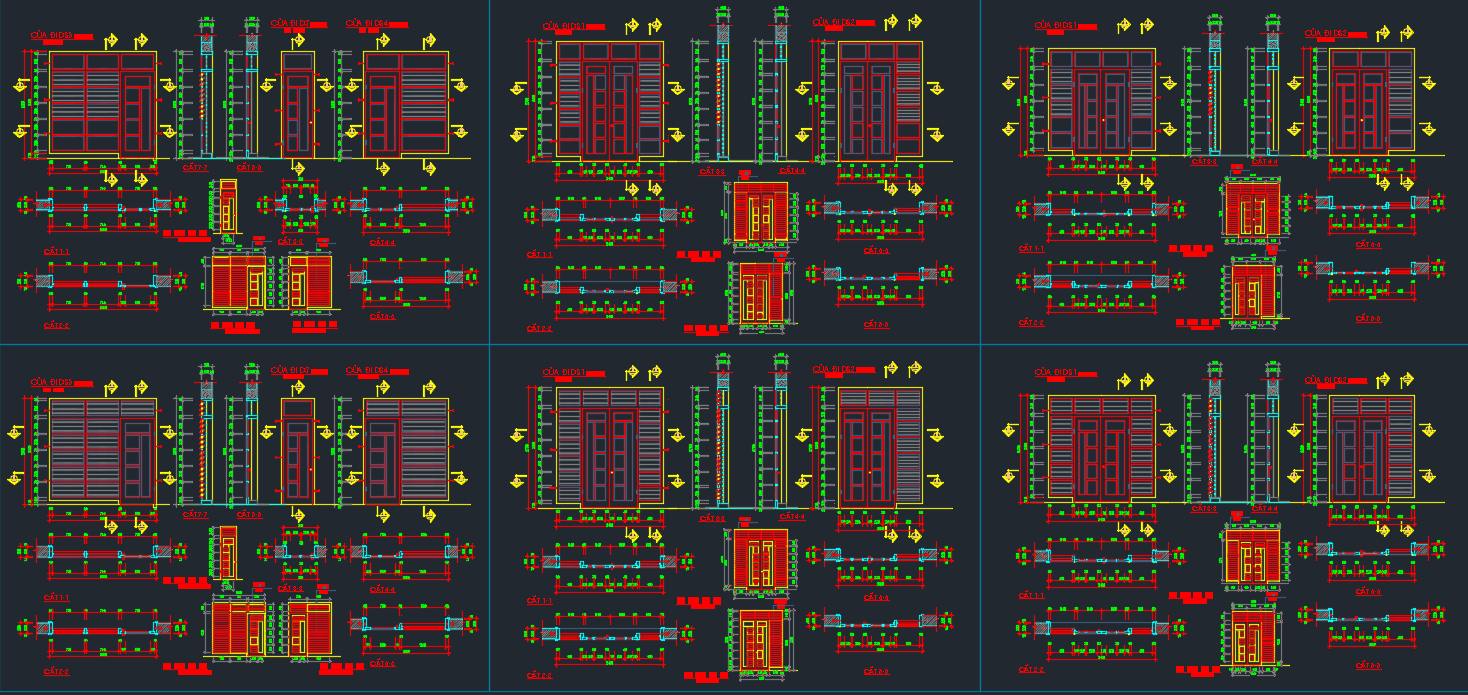This screenshot has width=1468, height=695.
Task: Click the CẮT 2-2 label in top-left sheet
Action: pos(56,325)
